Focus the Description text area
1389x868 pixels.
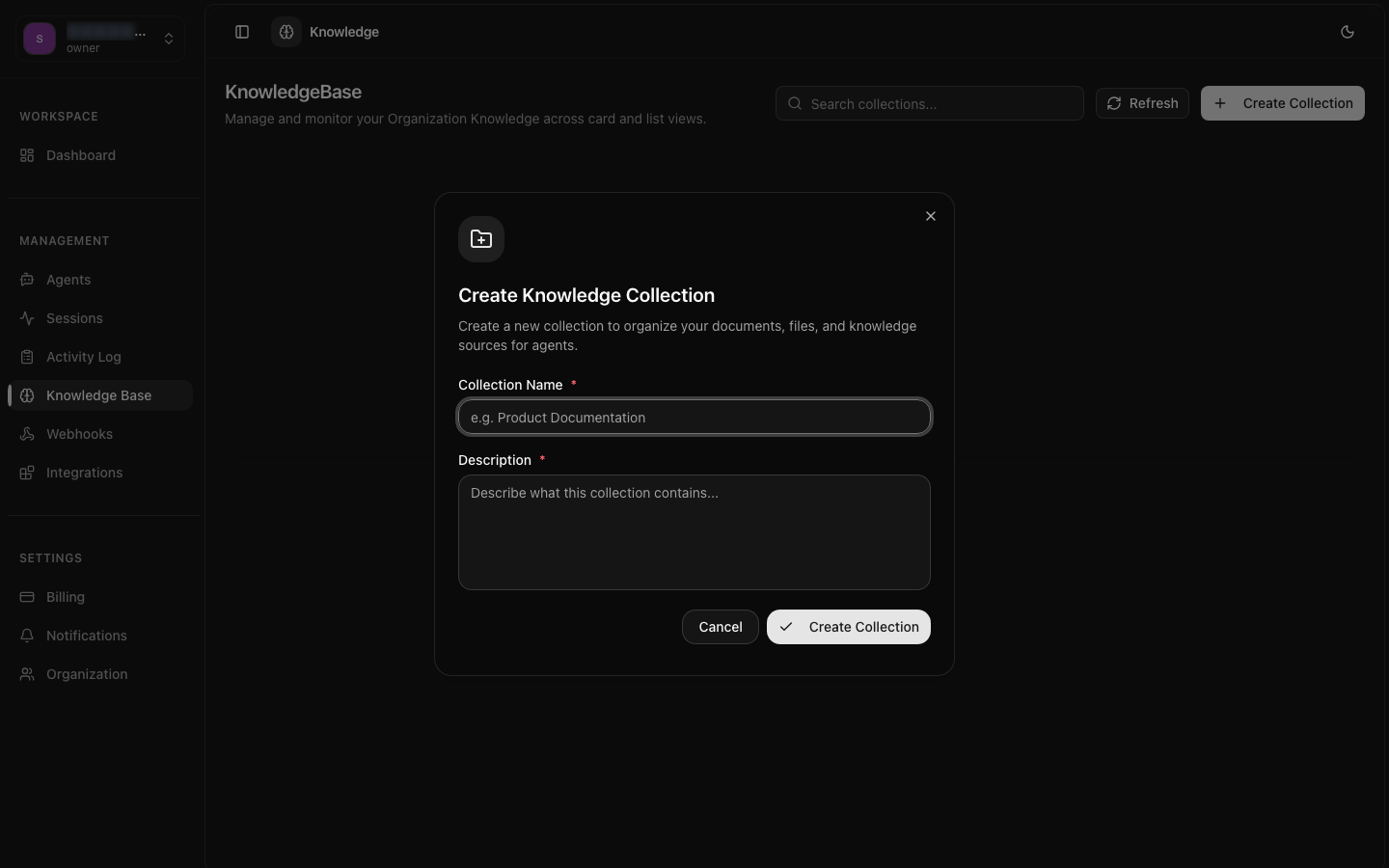pyautogui.click(x=694, y=532)
